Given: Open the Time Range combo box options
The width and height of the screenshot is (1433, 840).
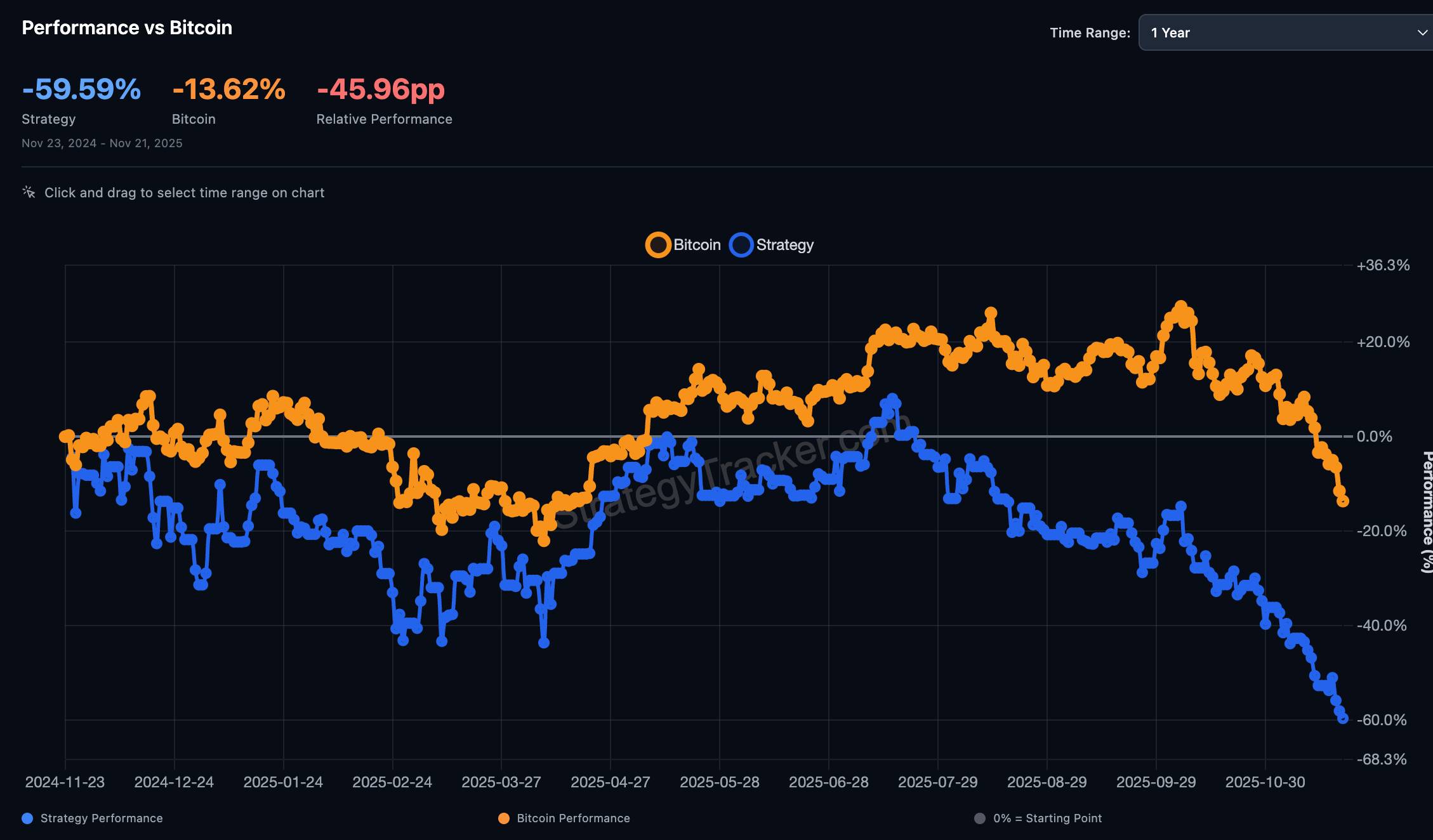Looking at the screenshot, I should (1282, 32).
